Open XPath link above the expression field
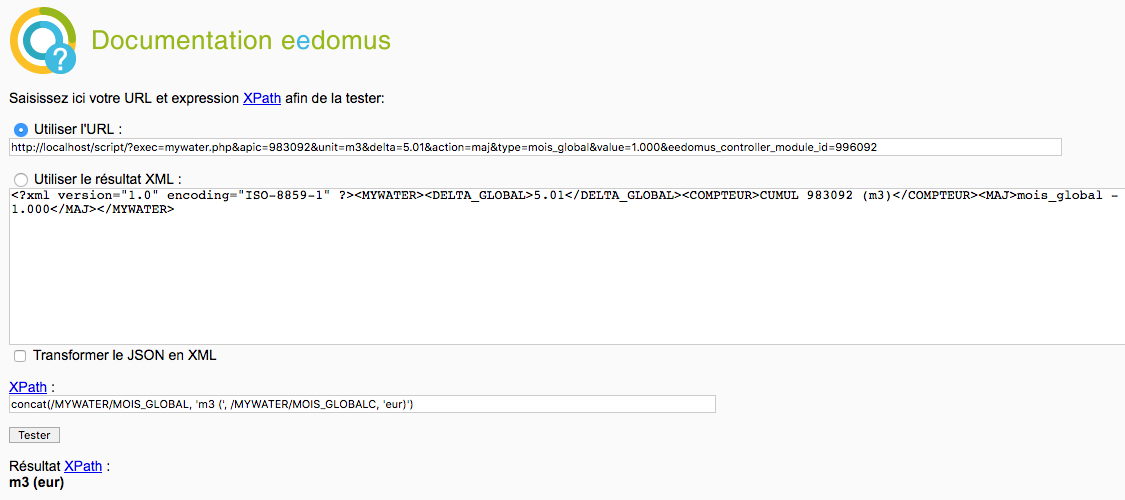The height and width of the screenshot is (500, 1125). [x=28, y=387]
